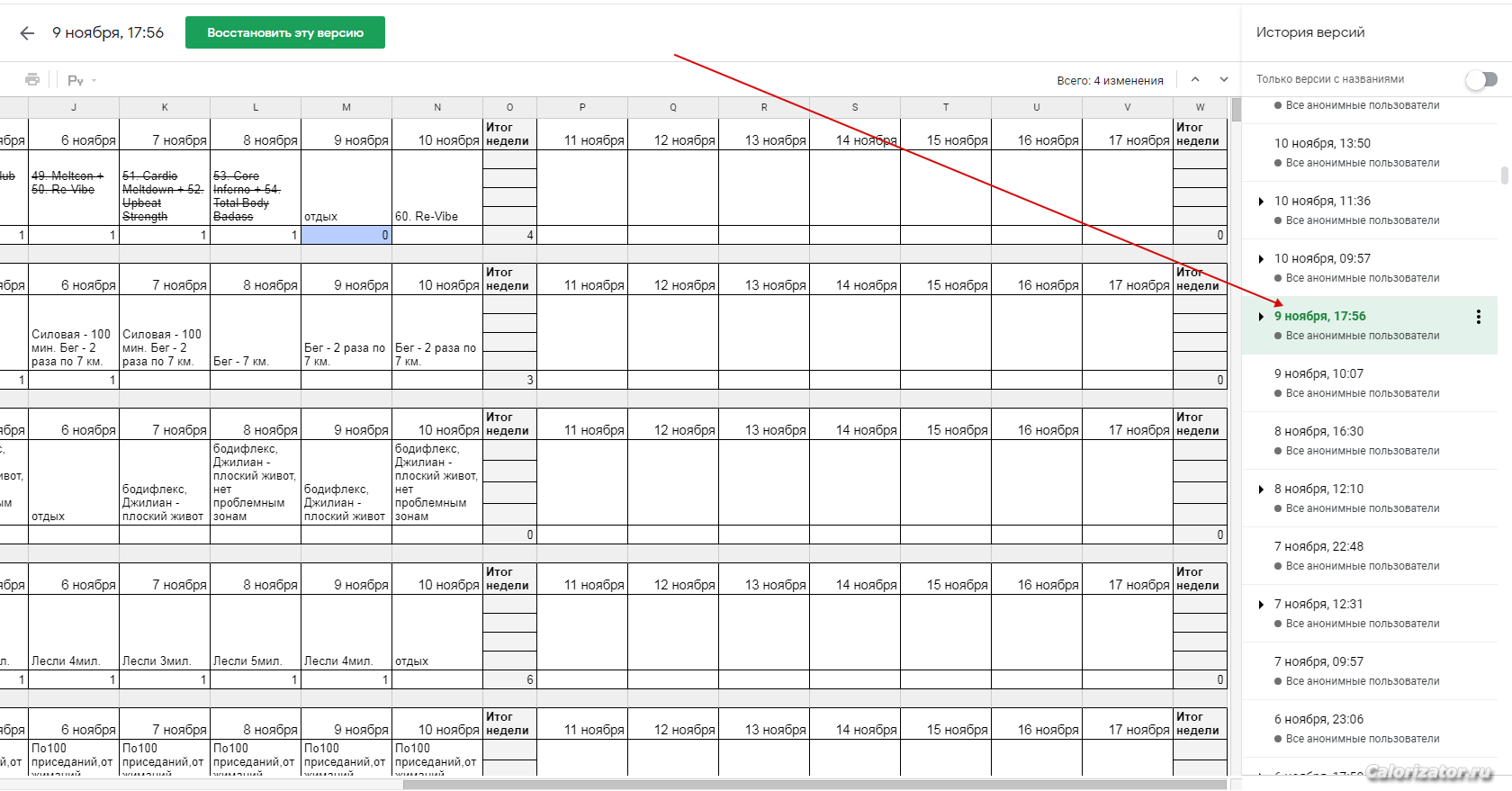This screenshot has width=1512, height=791.
Task: Expand the 8 ноября, 12:10 version group
Action: click(x=1261, y=490)
